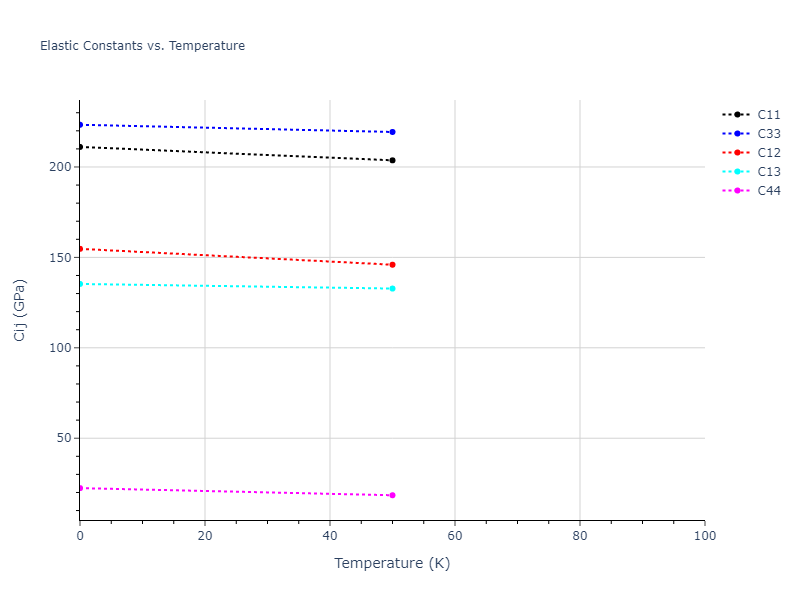This screenshot has width=800, height=600.
Task: Toggle visibility of the C12 series
Action: coord(768,153)
